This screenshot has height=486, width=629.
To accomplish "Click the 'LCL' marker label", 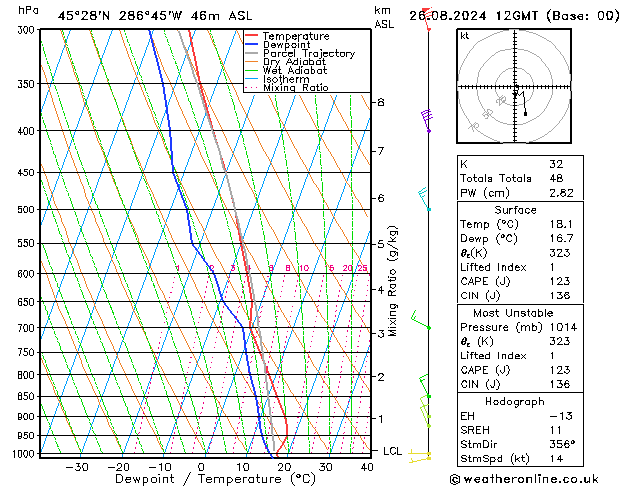I will coord(392,451).
